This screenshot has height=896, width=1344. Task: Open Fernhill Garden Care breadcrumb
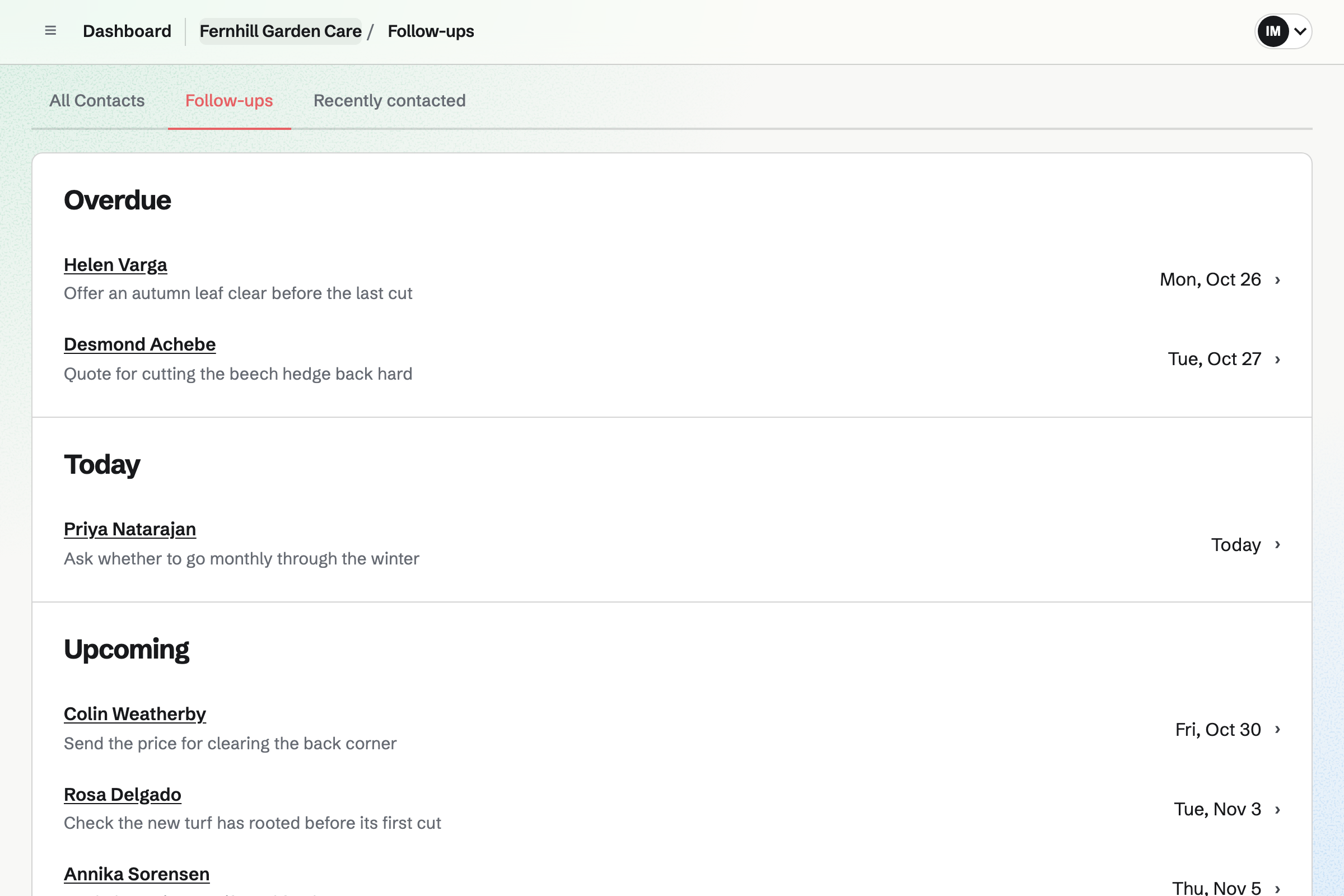280,31
